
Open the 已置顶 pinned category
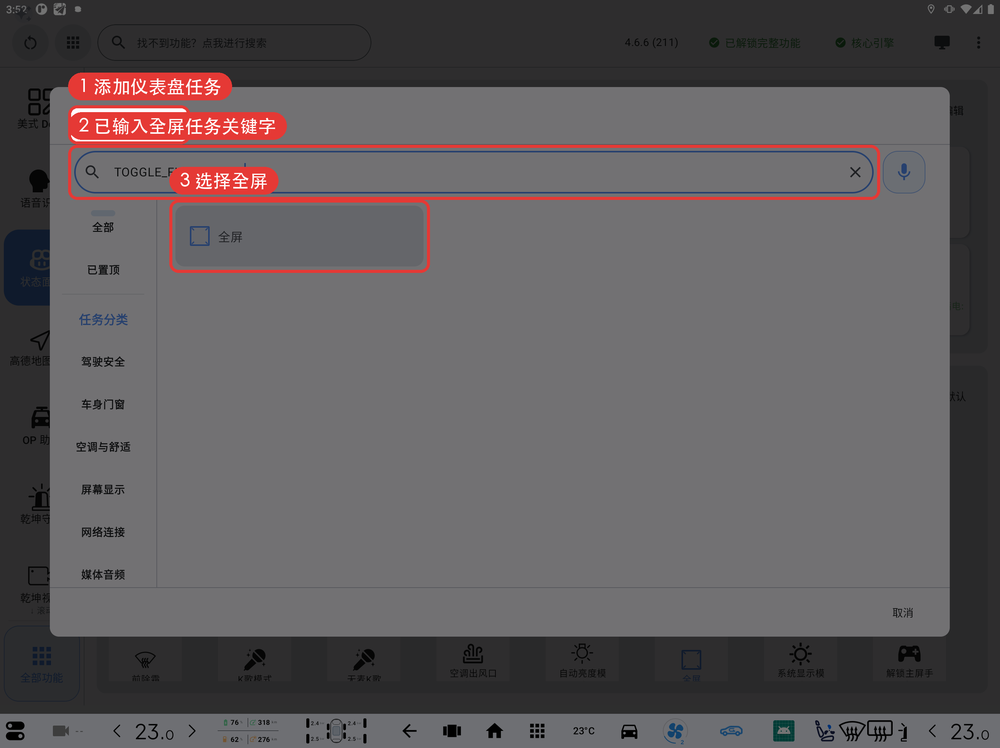(103, 270)
